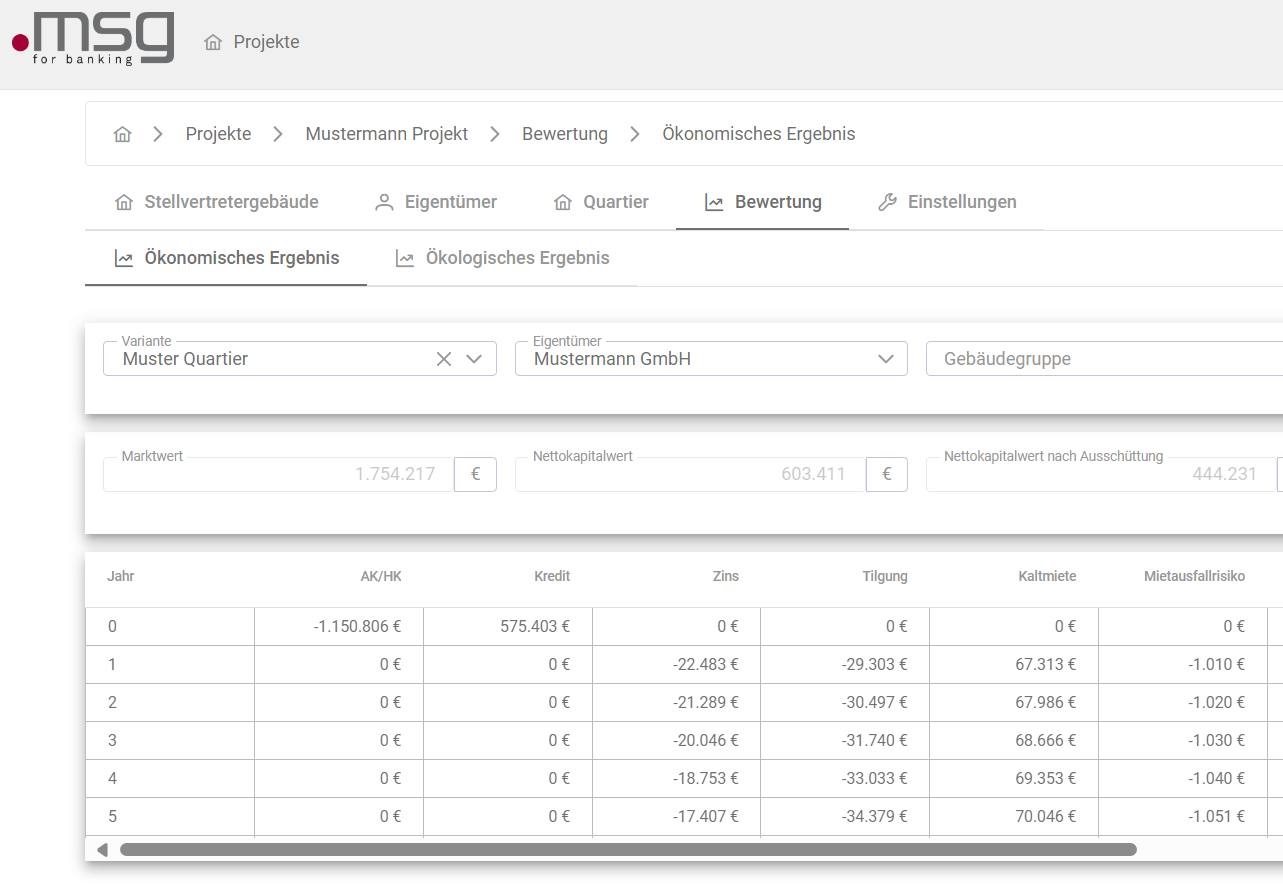Select the Ökologisches Ergebnis sub-tab
The width and height of the screenshot is (1283, 888).
502,258
